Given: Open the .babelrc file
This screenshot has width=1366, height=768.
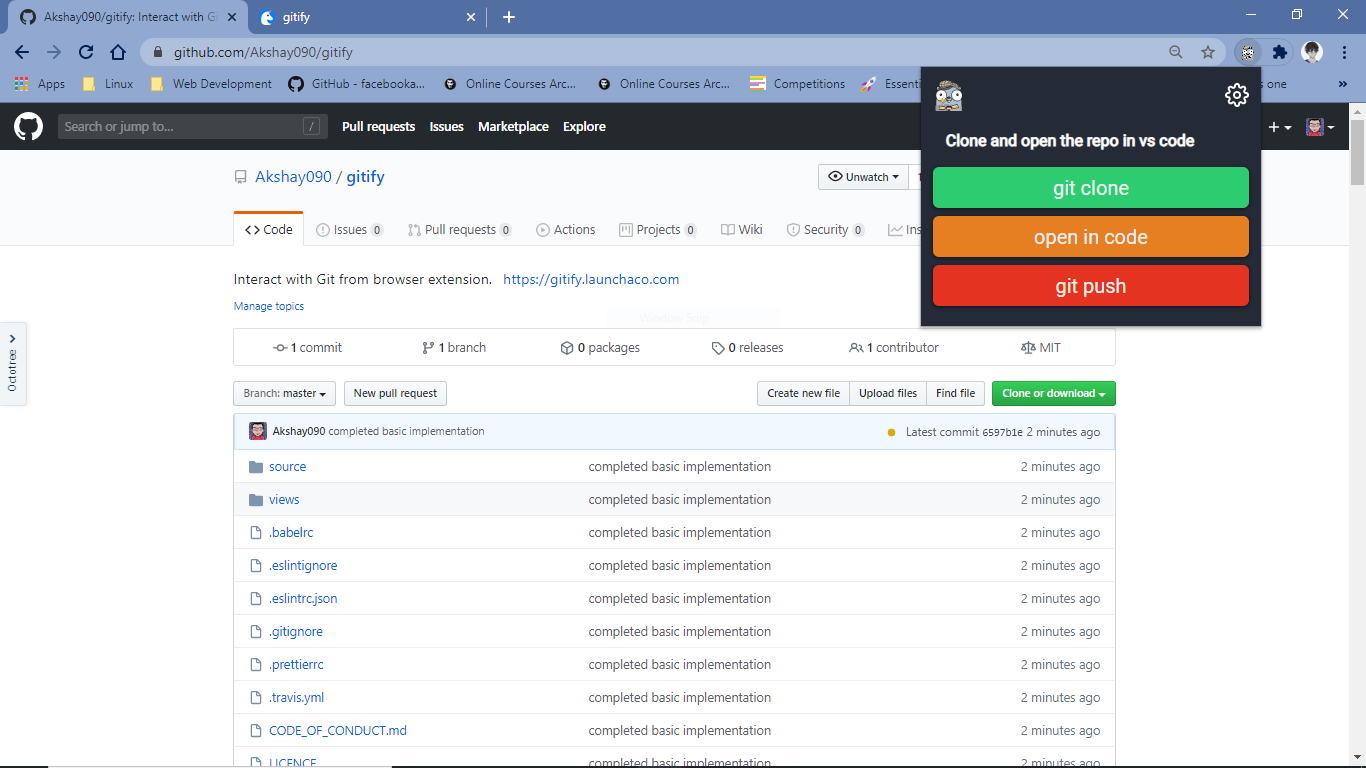Looking at the screenshot, I should [291, 532].
